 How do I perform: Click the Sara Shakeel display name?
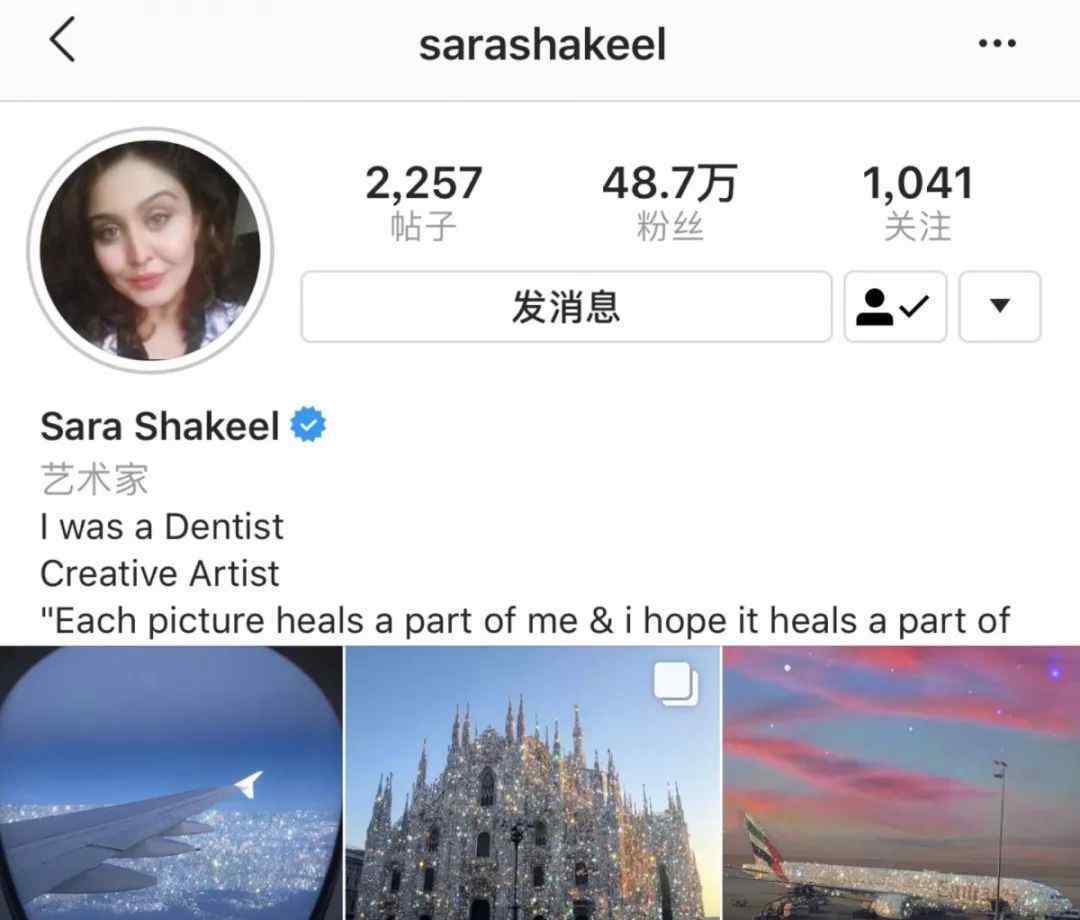pos(160,426)
